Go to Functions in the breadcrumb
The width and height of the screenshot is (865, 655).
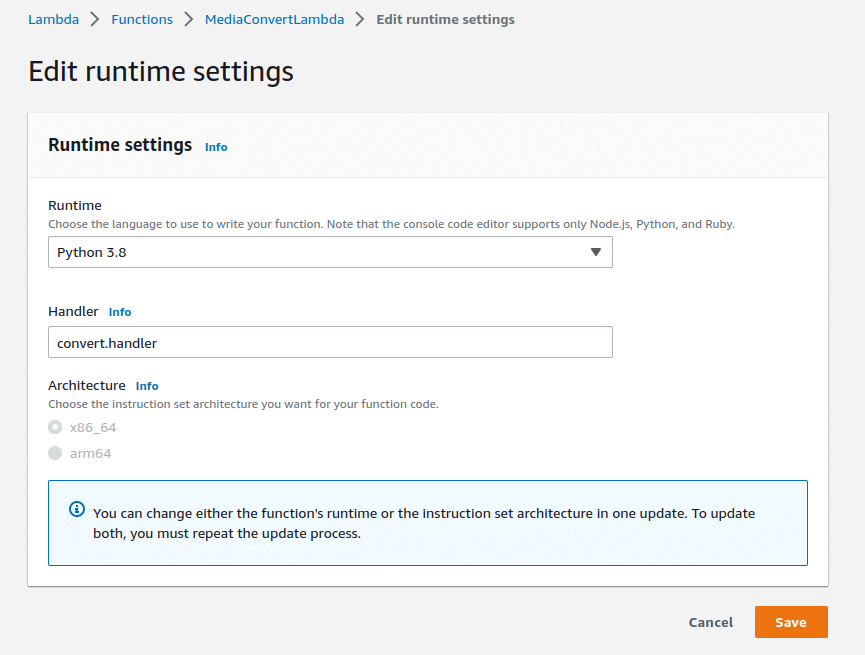click(x=142, y=19)
